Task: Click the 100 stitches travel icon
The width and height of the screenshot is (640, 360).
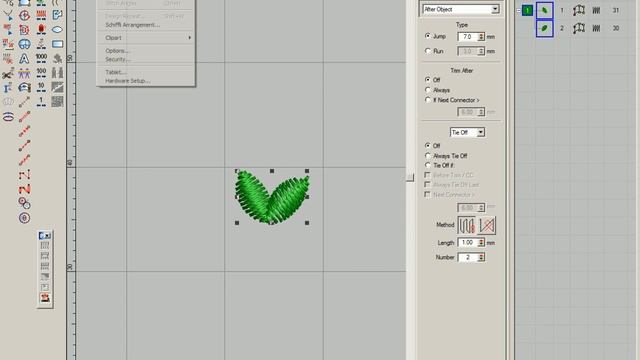Action: click(41, 73)
